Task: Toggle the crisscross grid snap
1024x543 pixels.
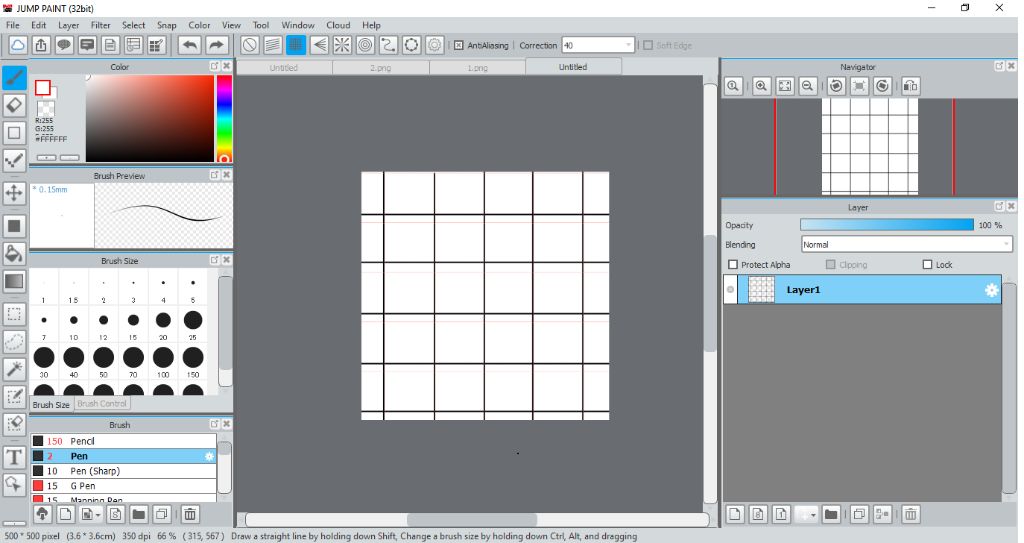Action: [296, 45]
